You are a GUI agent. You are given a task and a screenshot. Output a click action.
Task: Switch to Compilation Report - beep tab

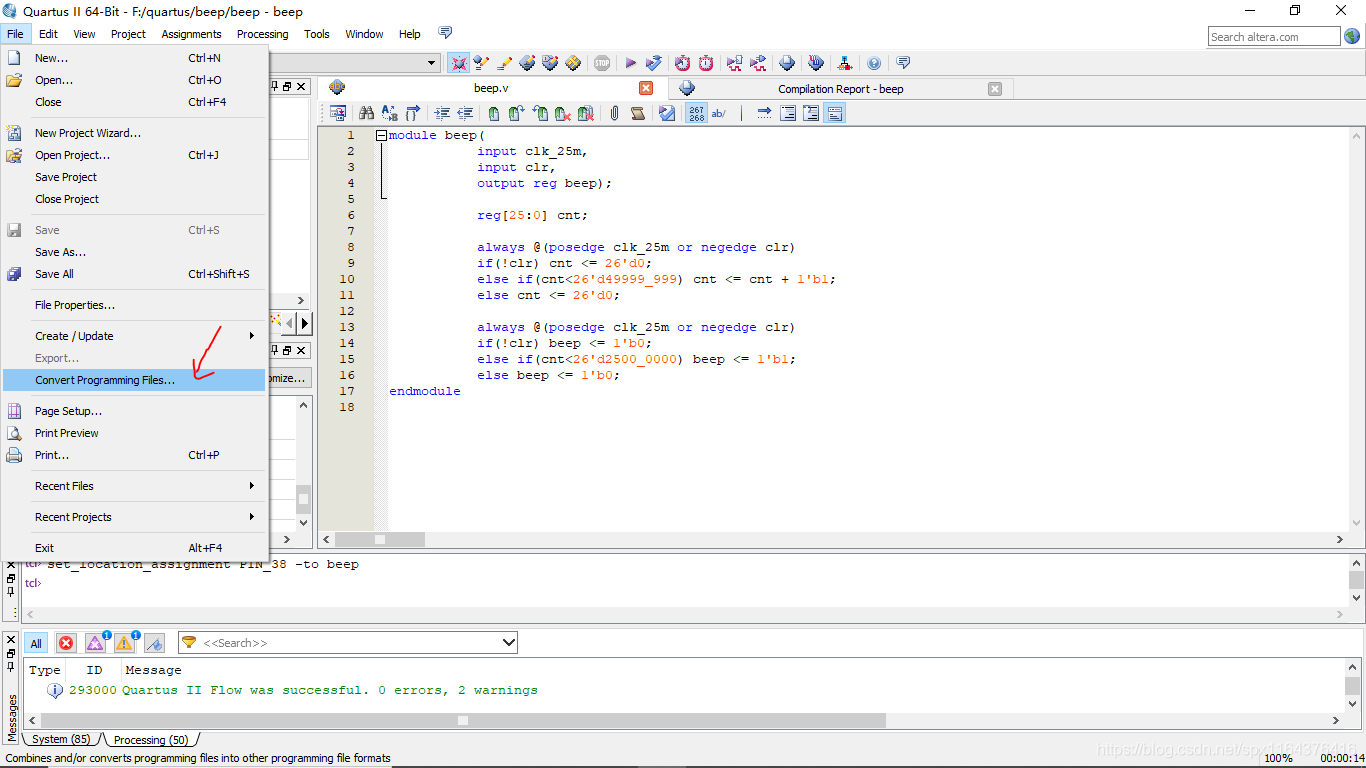(840, 89)
